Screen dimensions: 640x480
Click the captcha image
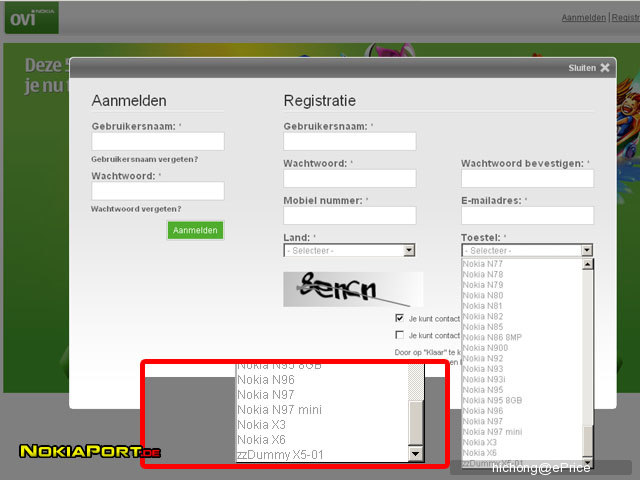(x=353, y=289)
